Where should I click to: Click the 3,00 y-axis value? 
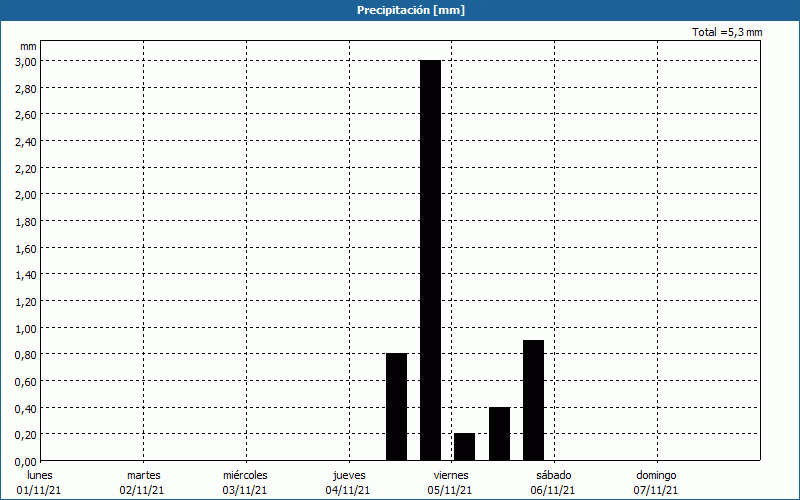(x=26, y=62)
